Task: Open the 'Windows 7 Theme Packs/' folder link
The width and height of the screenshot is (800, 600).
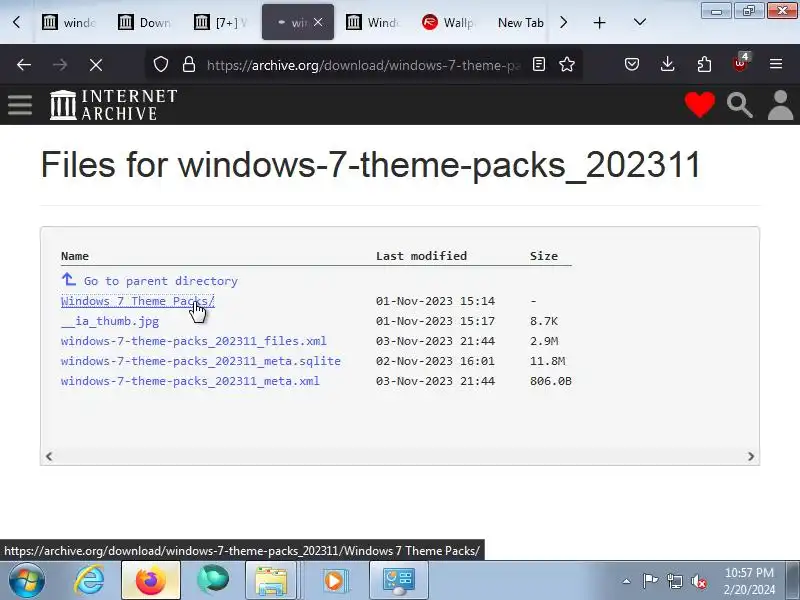Action: tap(138, 301)
